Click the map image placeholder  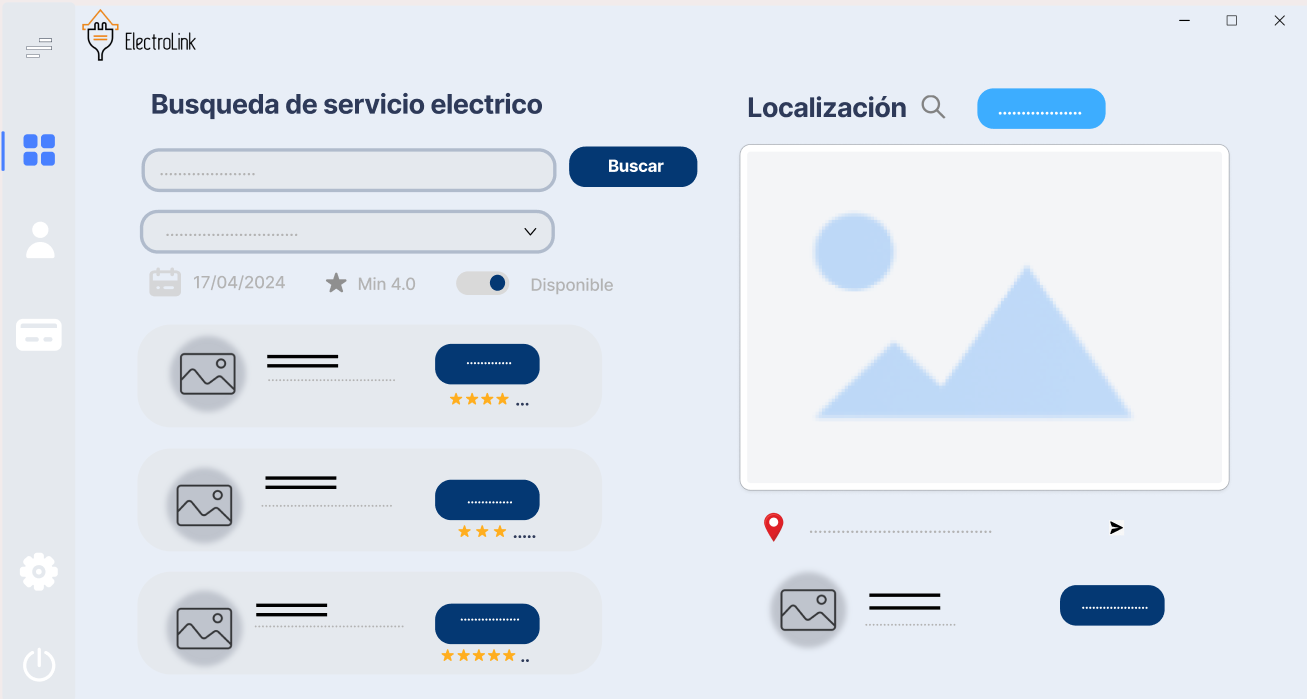tap(984, 317)
